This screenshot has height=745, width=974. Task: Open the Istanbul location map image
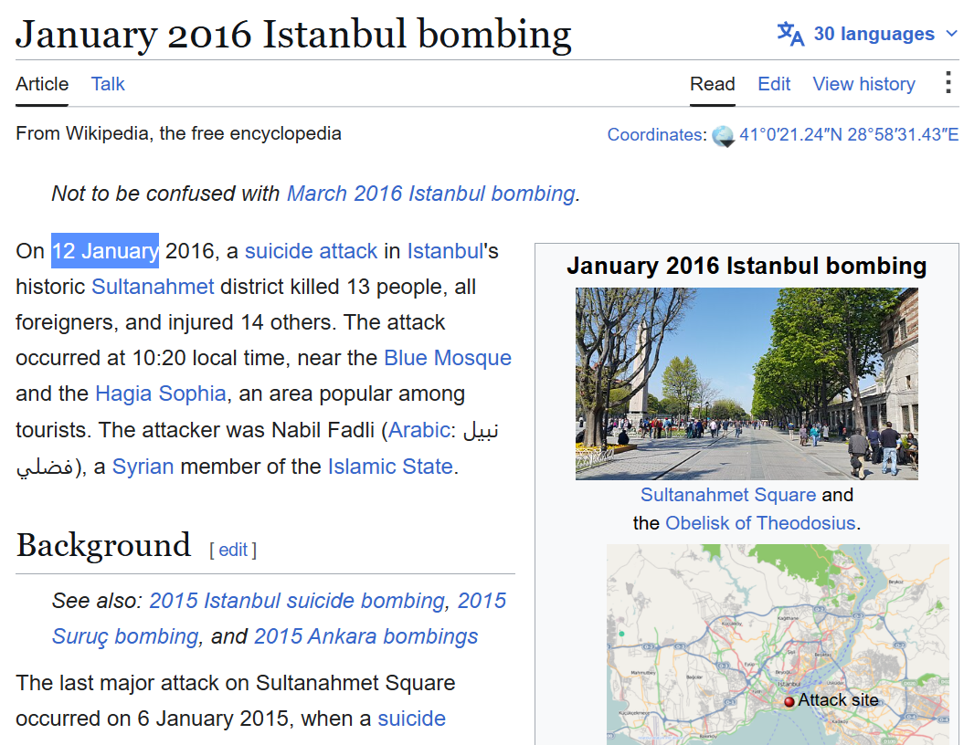tap(778, 644)
